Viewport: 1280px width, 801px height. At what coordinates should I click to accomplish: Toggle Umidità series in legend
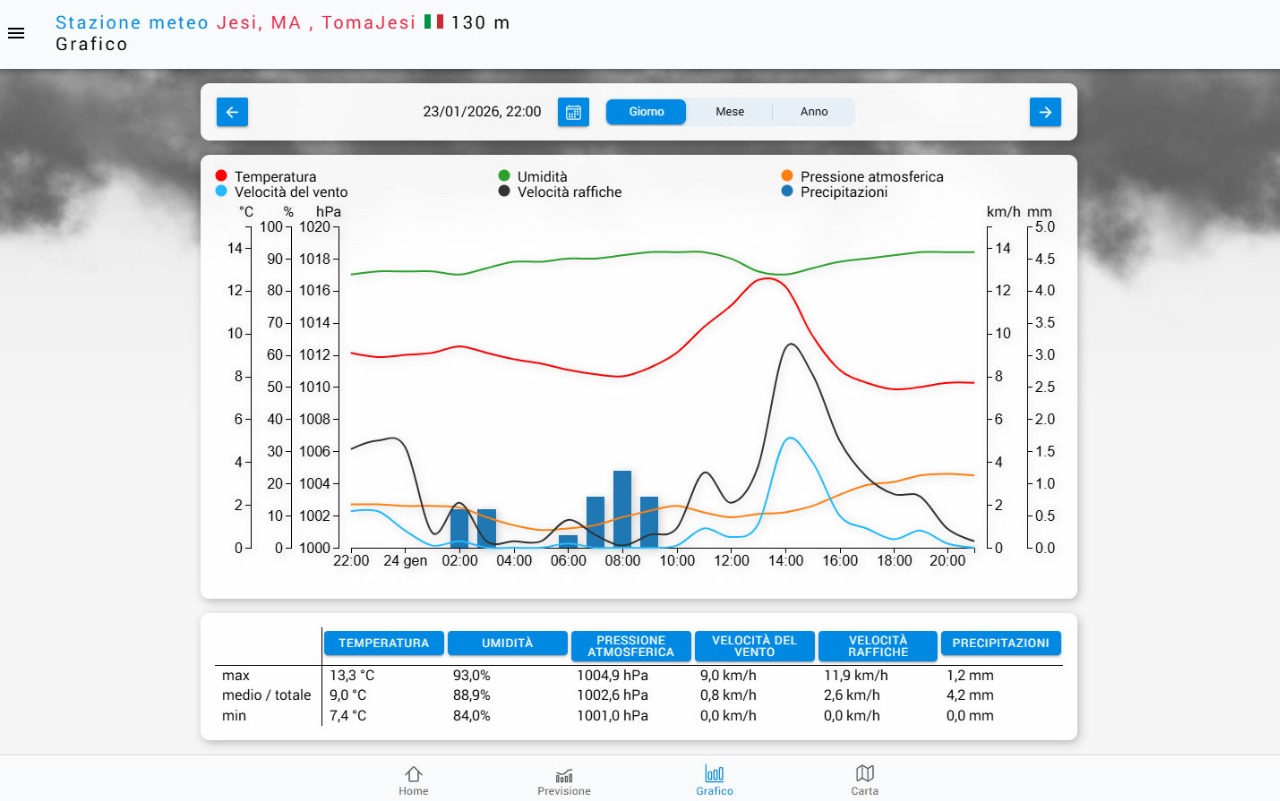coord(533,177)
